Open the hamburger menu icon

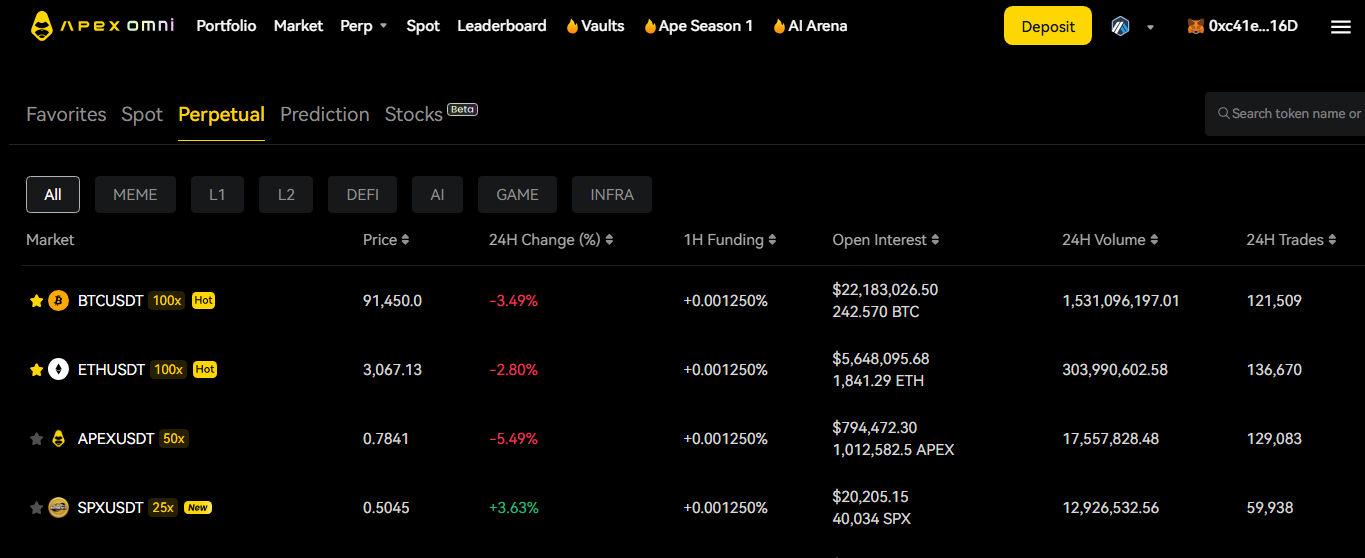coord(1340,27)
